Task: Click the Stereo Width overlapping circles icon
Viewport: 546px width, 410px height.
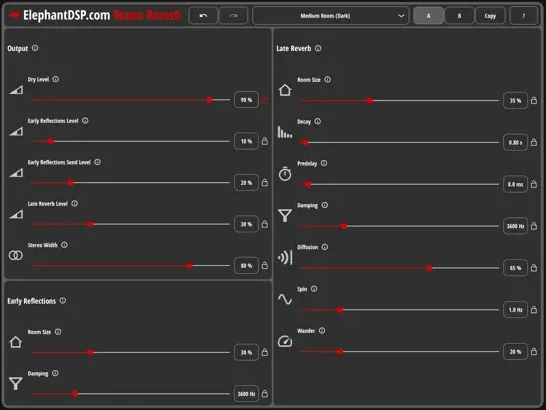Action: (x=16, y=255)
